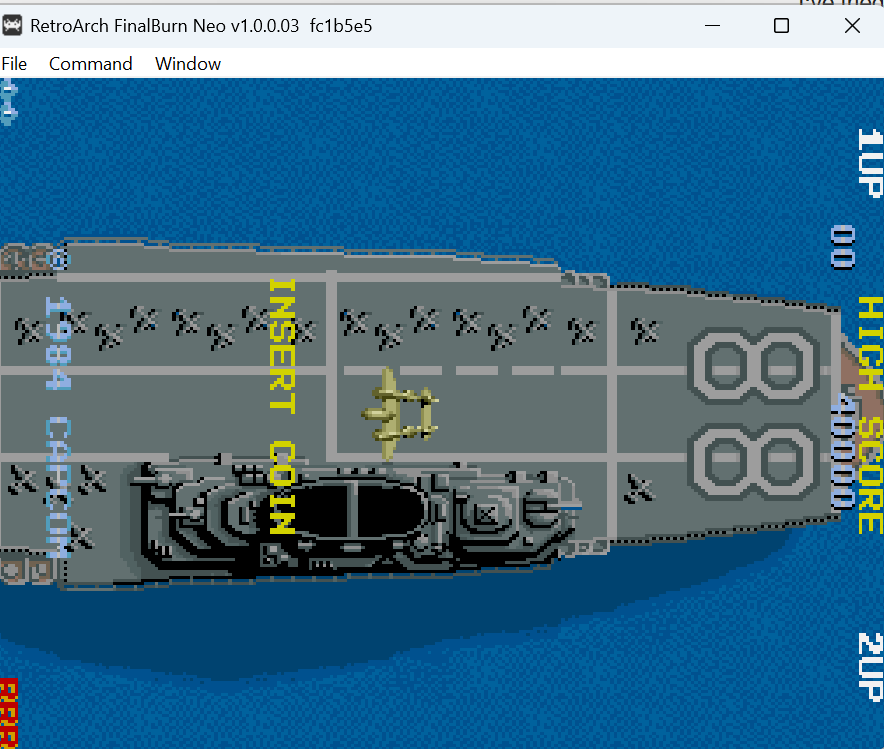
Task: Maximize the RetroArch window
Action: pos(781,25)
